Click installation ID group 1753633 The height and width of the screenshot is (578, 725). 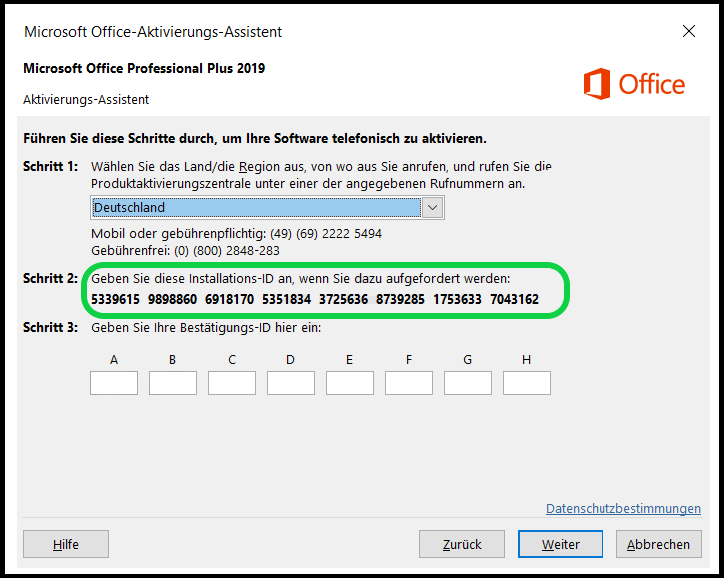click(457, 300)
